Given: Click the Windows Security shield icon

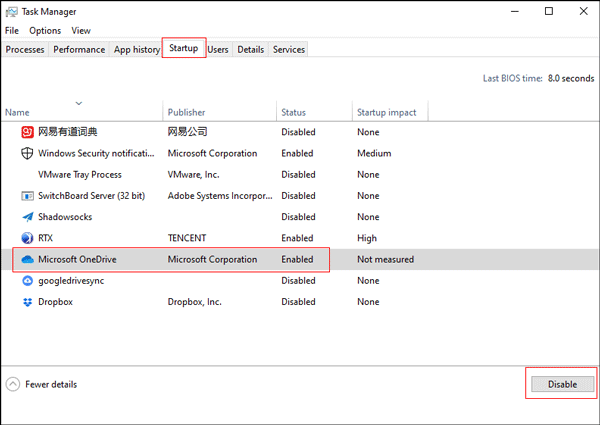Looking at the screenshot, I should 27,153.
